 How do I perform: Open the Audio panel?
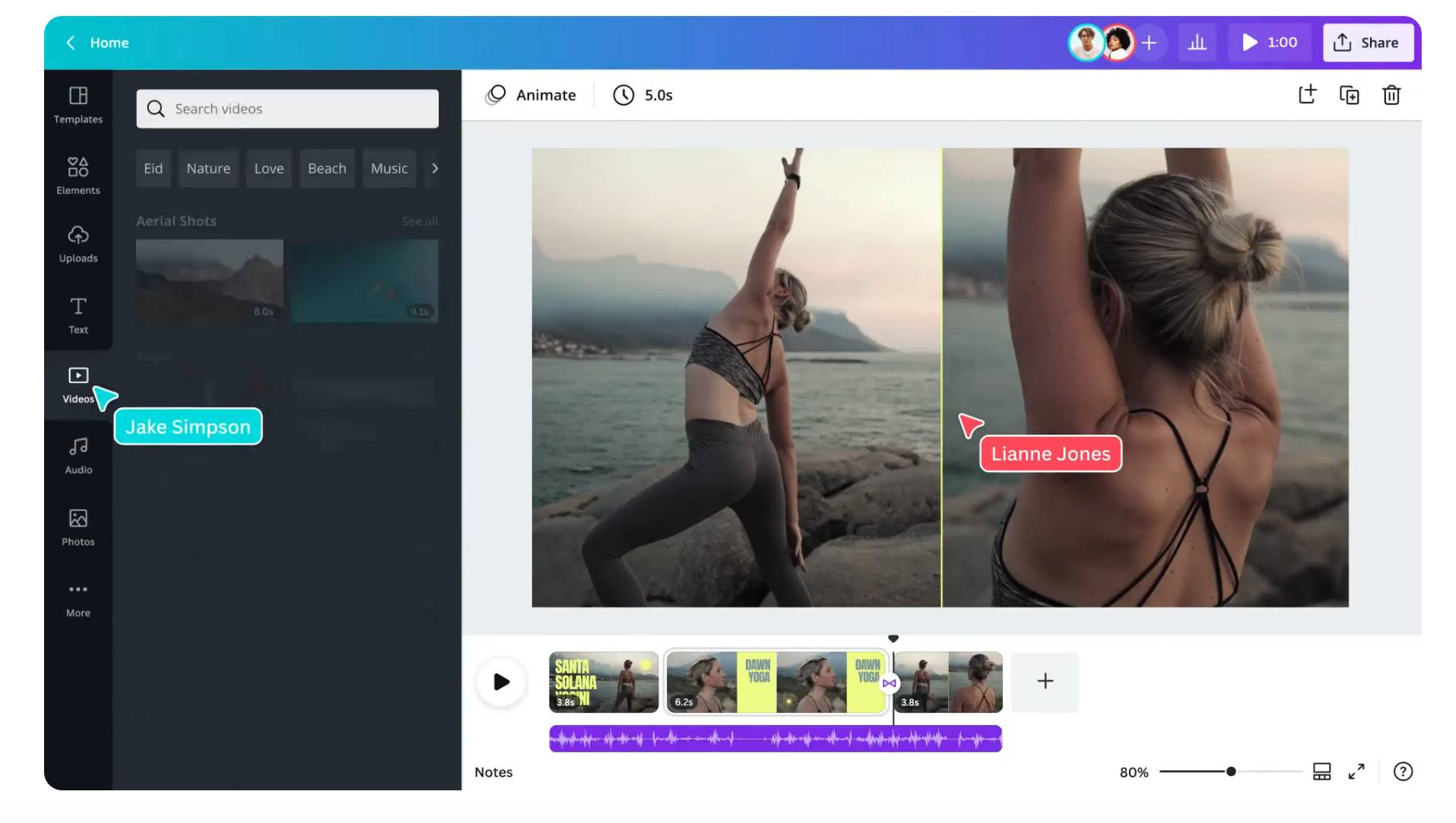[78, 455]
